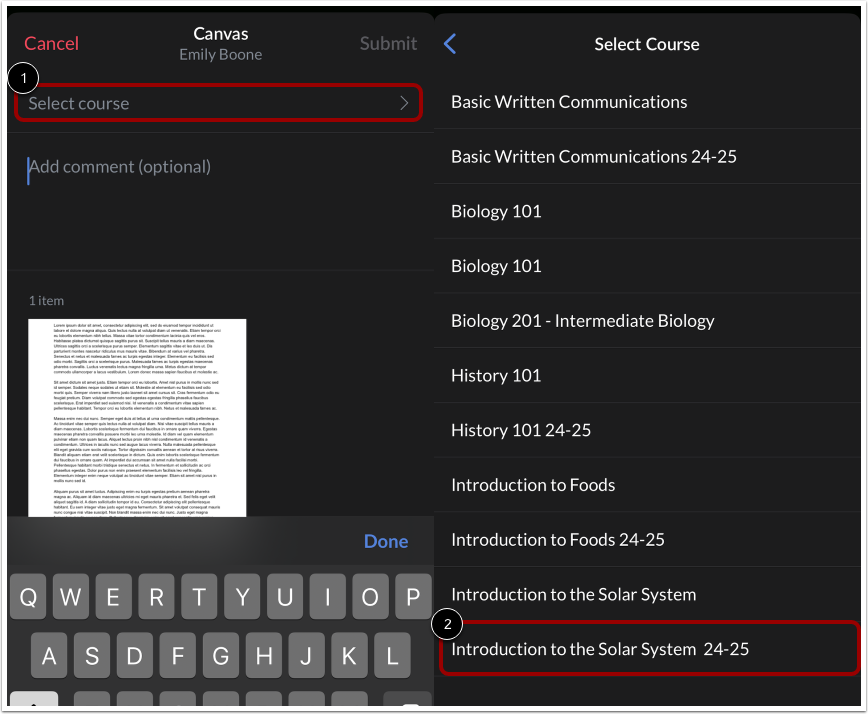The height and width of the screenshot is (714, 868).
Task: Select History 101 course
Action: point(647,376)
